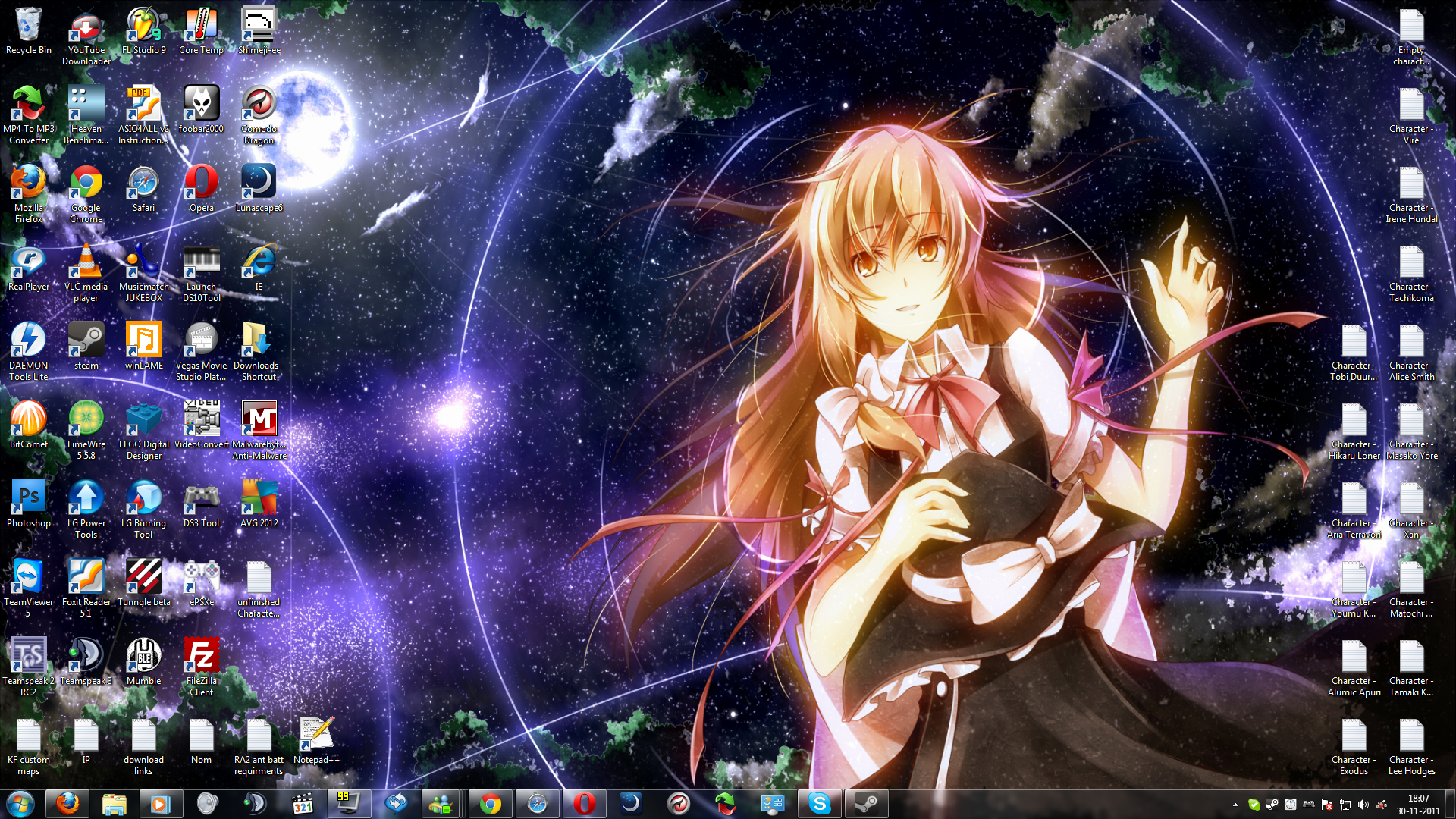This screenshot has height=819, width=1456.
Task: Select VLC media player desktop icon
Action: coord(86,272)
